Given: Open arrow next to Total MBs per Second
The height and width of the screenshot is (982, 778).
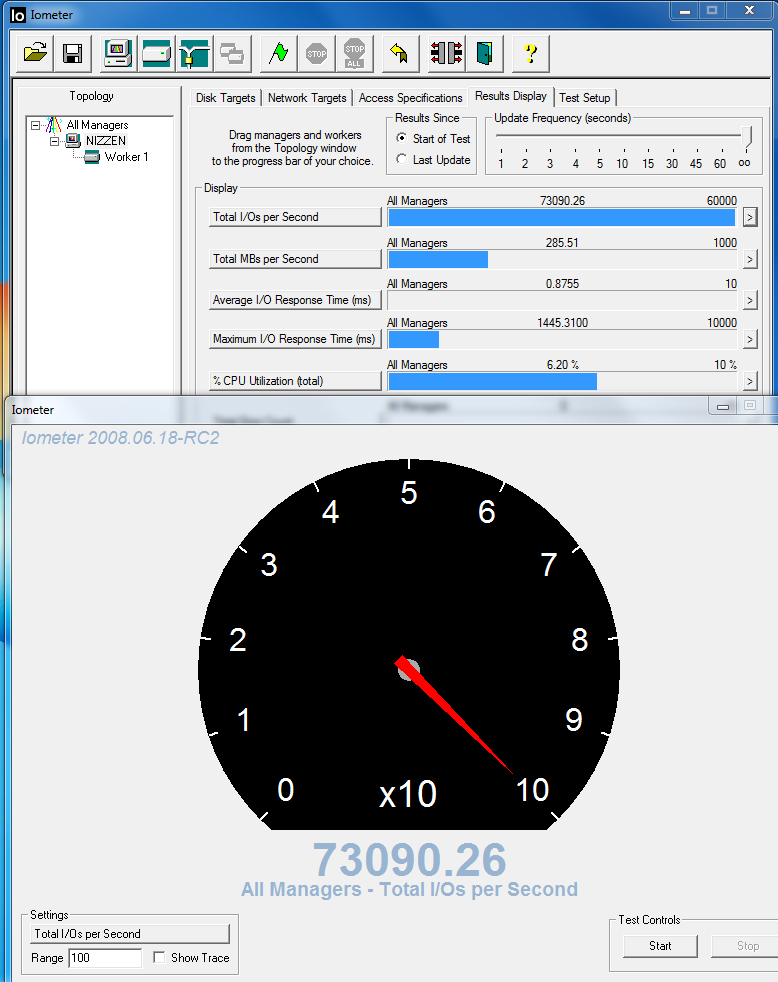Looking at the screenshot, I should [x=750, y=259].
